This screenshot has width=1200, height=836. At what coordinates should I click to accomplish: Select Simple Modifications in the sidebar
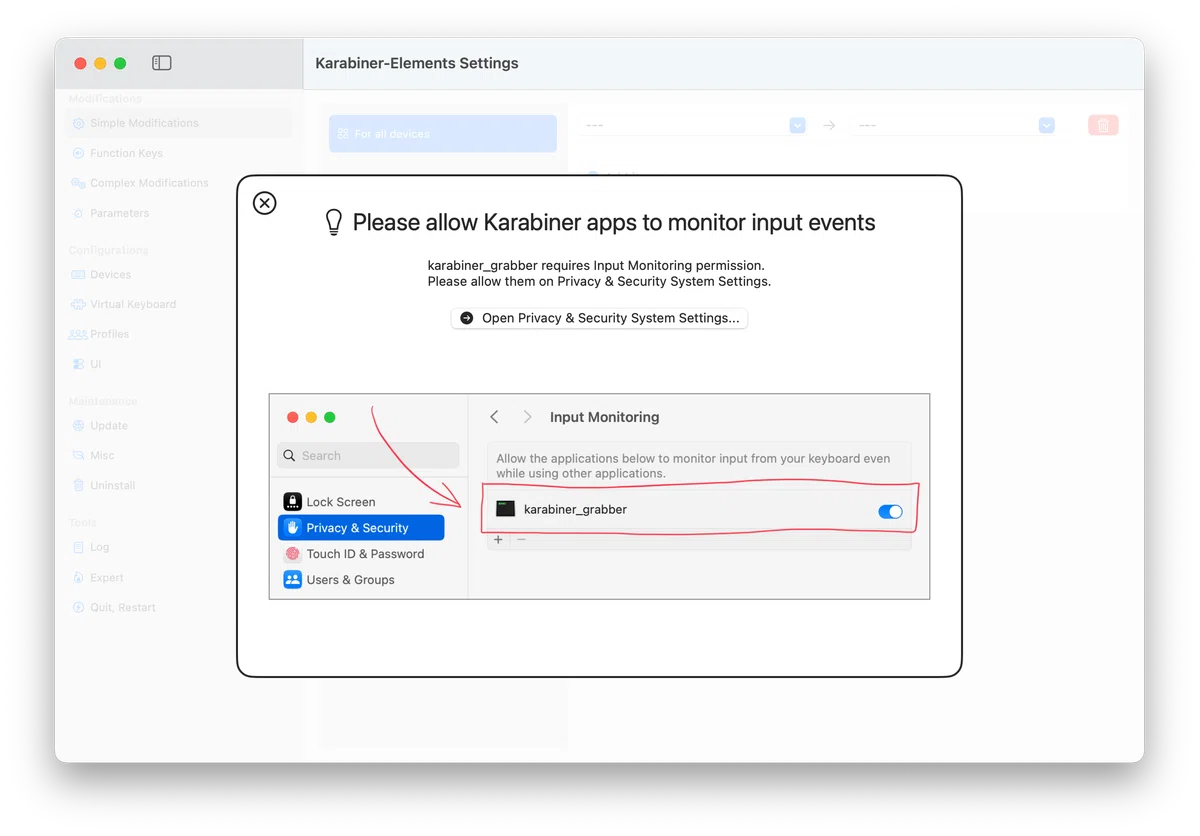[180, 123]
